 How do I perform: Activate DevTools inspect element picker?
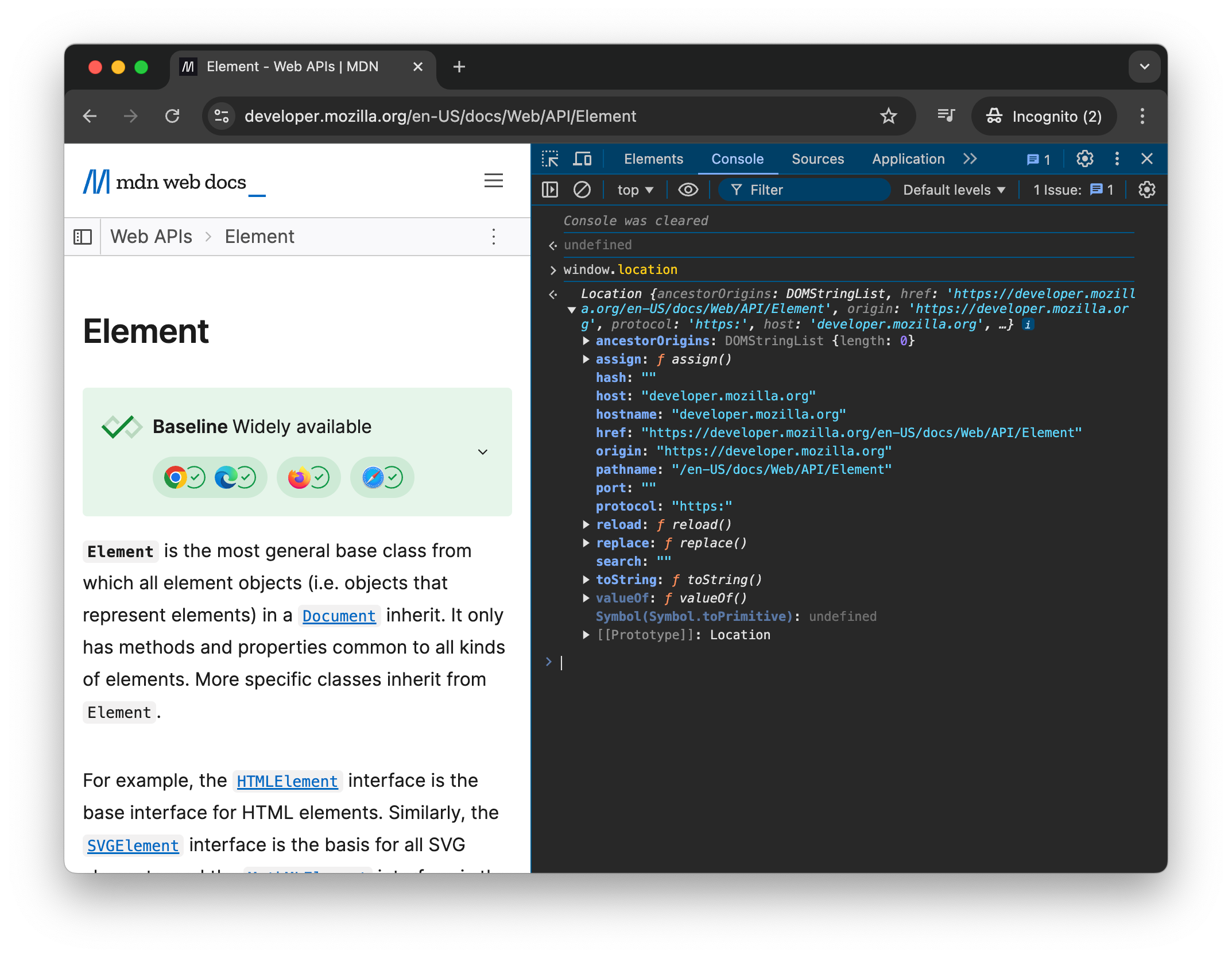click(x=549, y=159)
